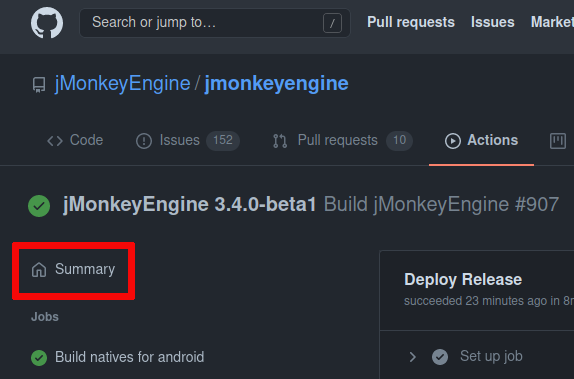The width and height of the screenshot is (574, 379).
Task: Click the Pull requests branch icon
Action: (280, 141)
